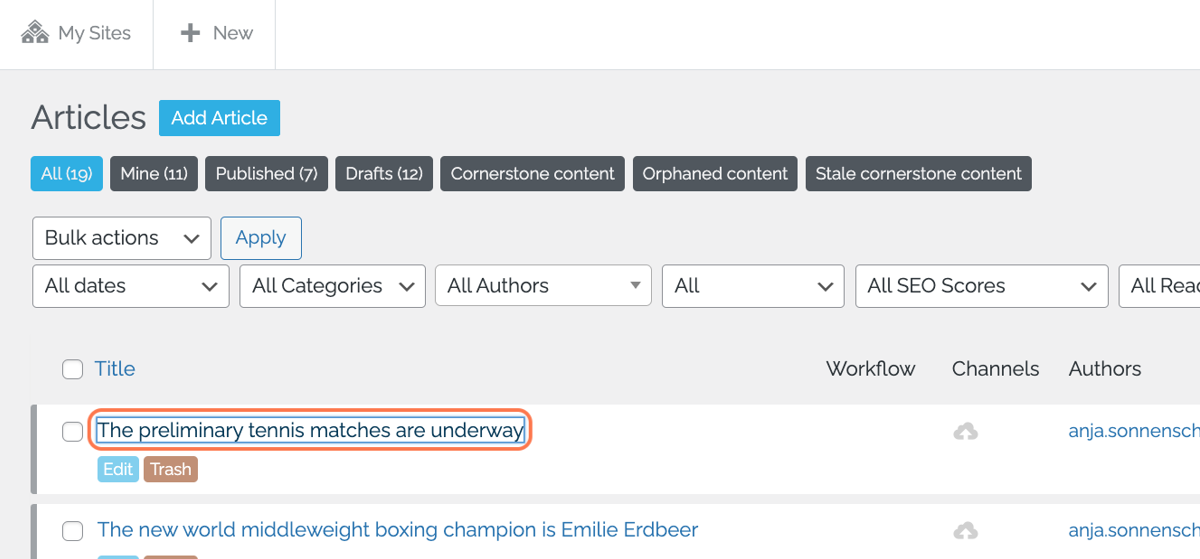This screenshot has width=1200, height=559.
Task: Open the My Sites house icon
Action: pyautogui.click(x=35, y=33)
